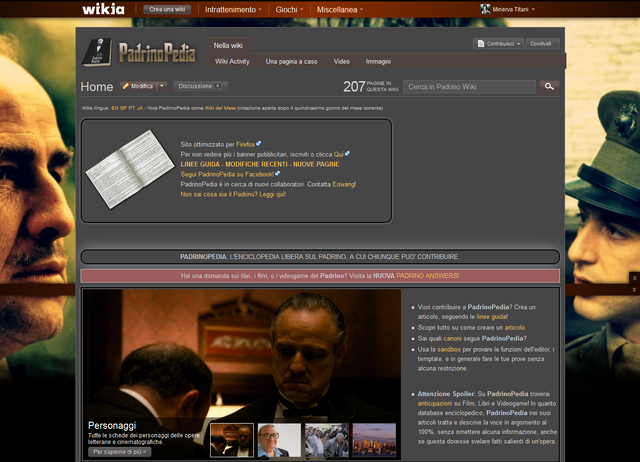Click the SP language link
The width and height of the screenshot is (640, 462).
click(x=123, y=108)
